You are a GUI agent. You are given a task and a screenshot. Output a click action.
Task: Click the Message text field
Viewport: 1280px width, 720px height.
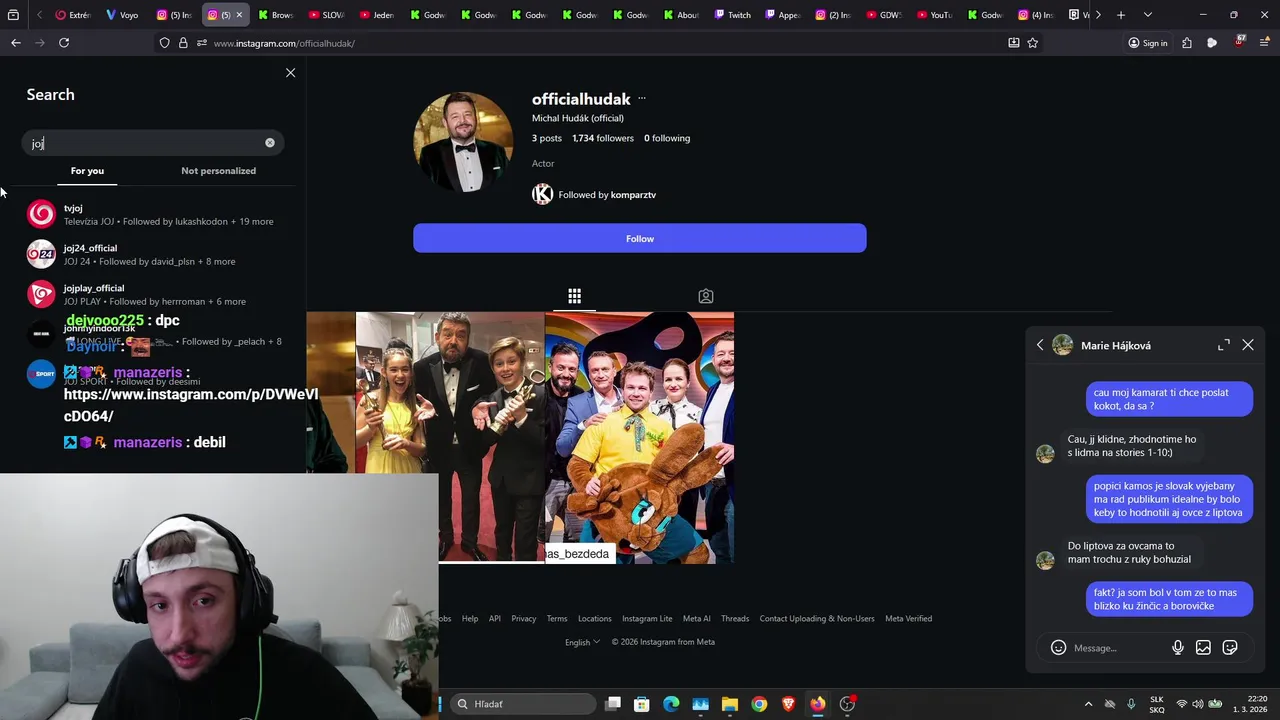tap(1118, 648)
